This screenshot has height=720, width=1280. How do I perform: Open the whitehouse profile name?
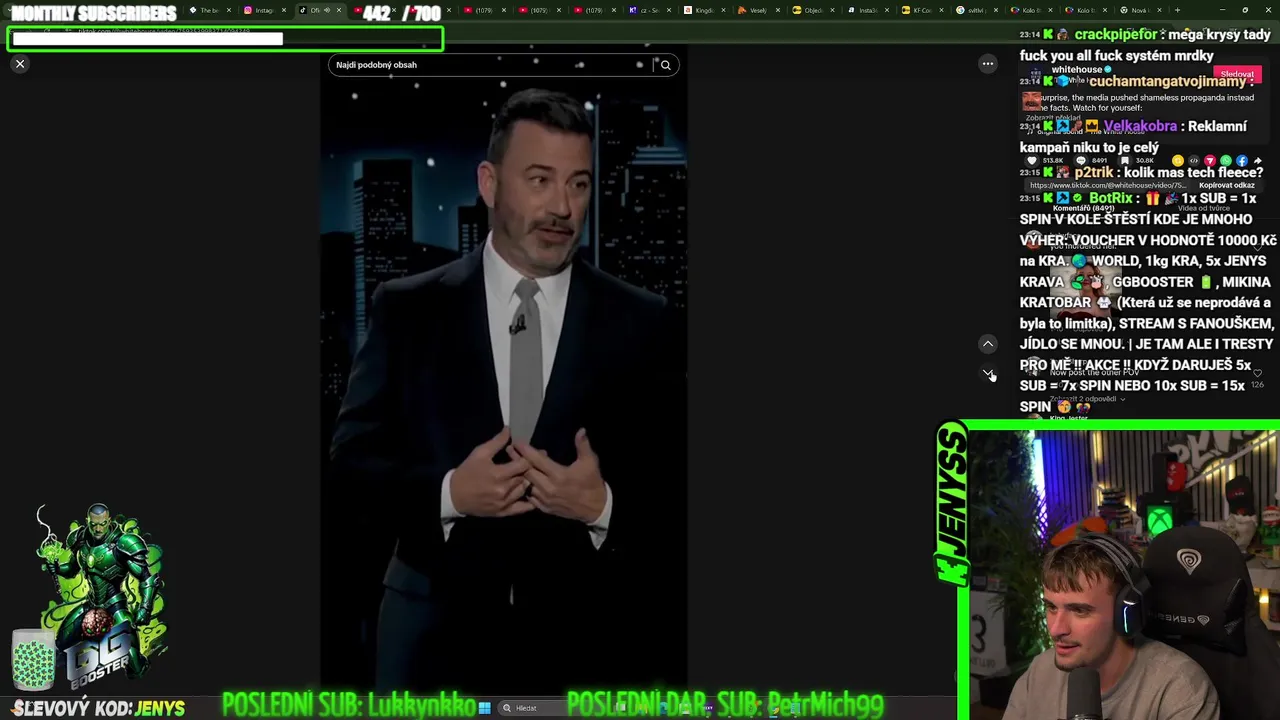pyautogui.click(x=1077, y=69)
